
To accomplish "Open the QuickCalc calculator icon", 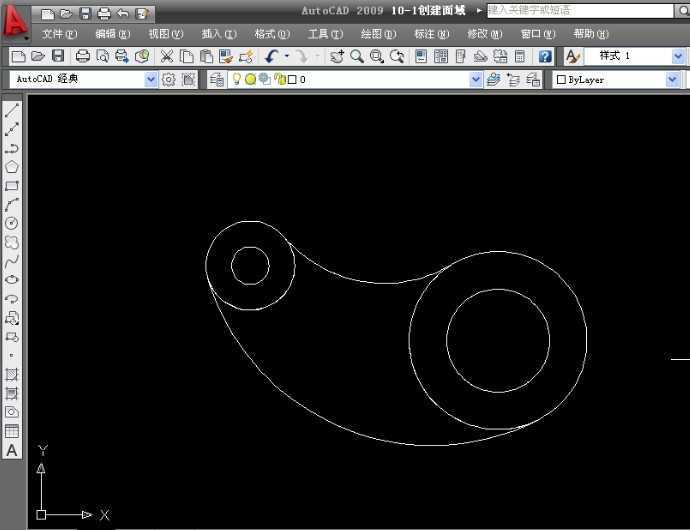I will click(x=520, y=56).
